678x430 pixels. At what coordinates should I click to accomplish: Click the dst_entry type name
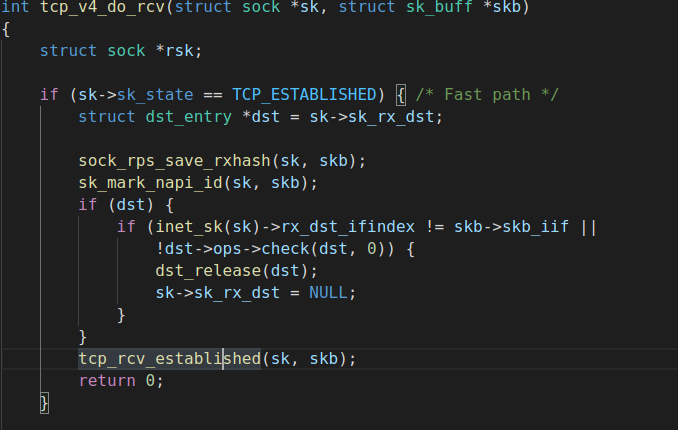tap(189, 117)
